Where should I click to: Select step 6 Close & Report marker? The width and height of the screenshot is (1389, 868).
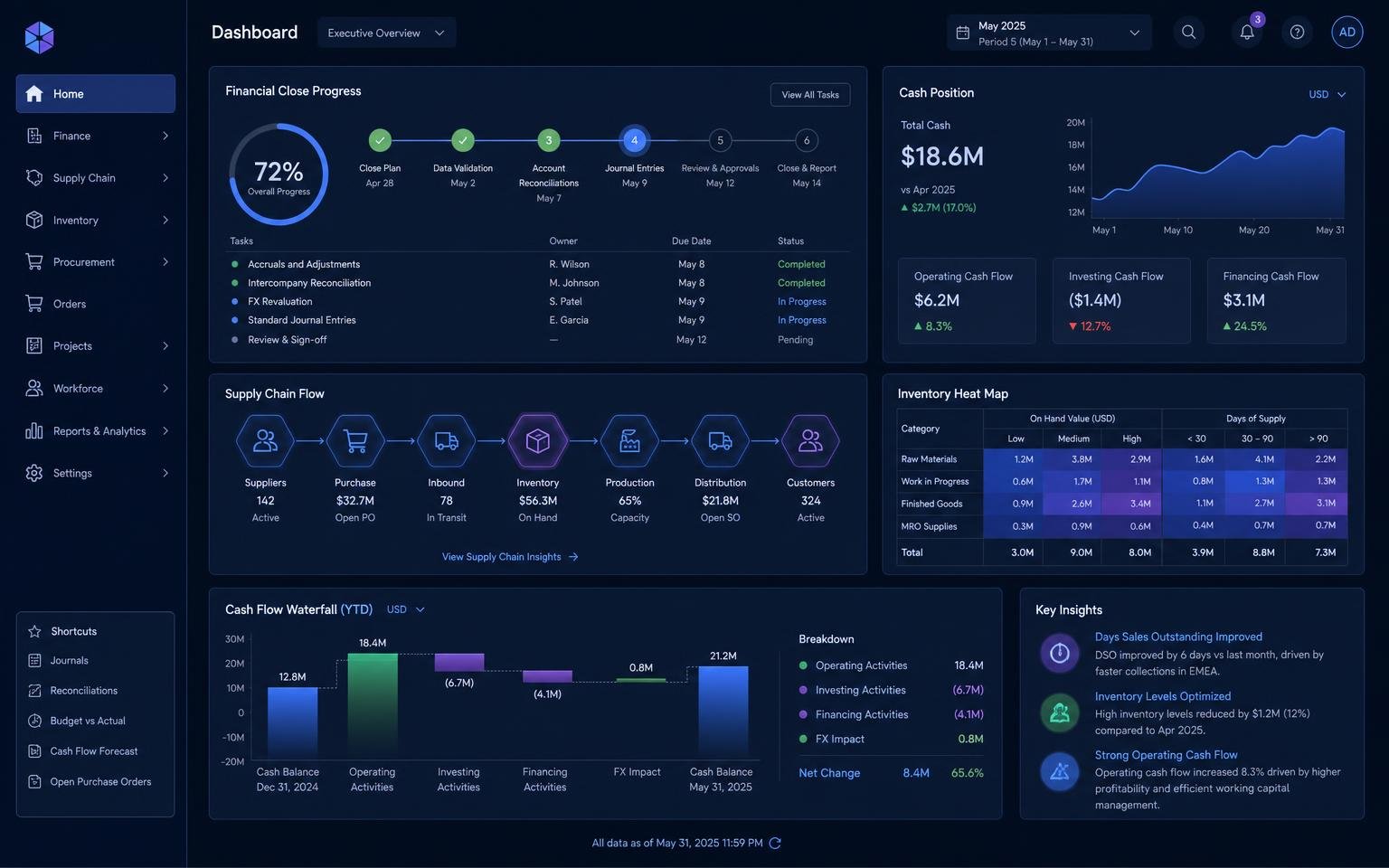(807, 140)
